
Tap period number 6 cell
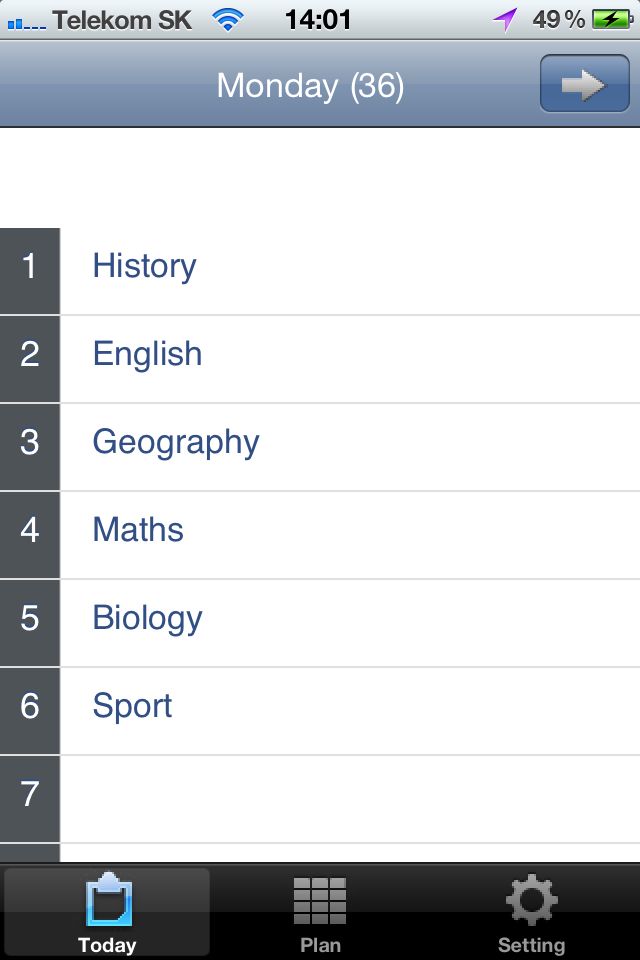(29, 706)
